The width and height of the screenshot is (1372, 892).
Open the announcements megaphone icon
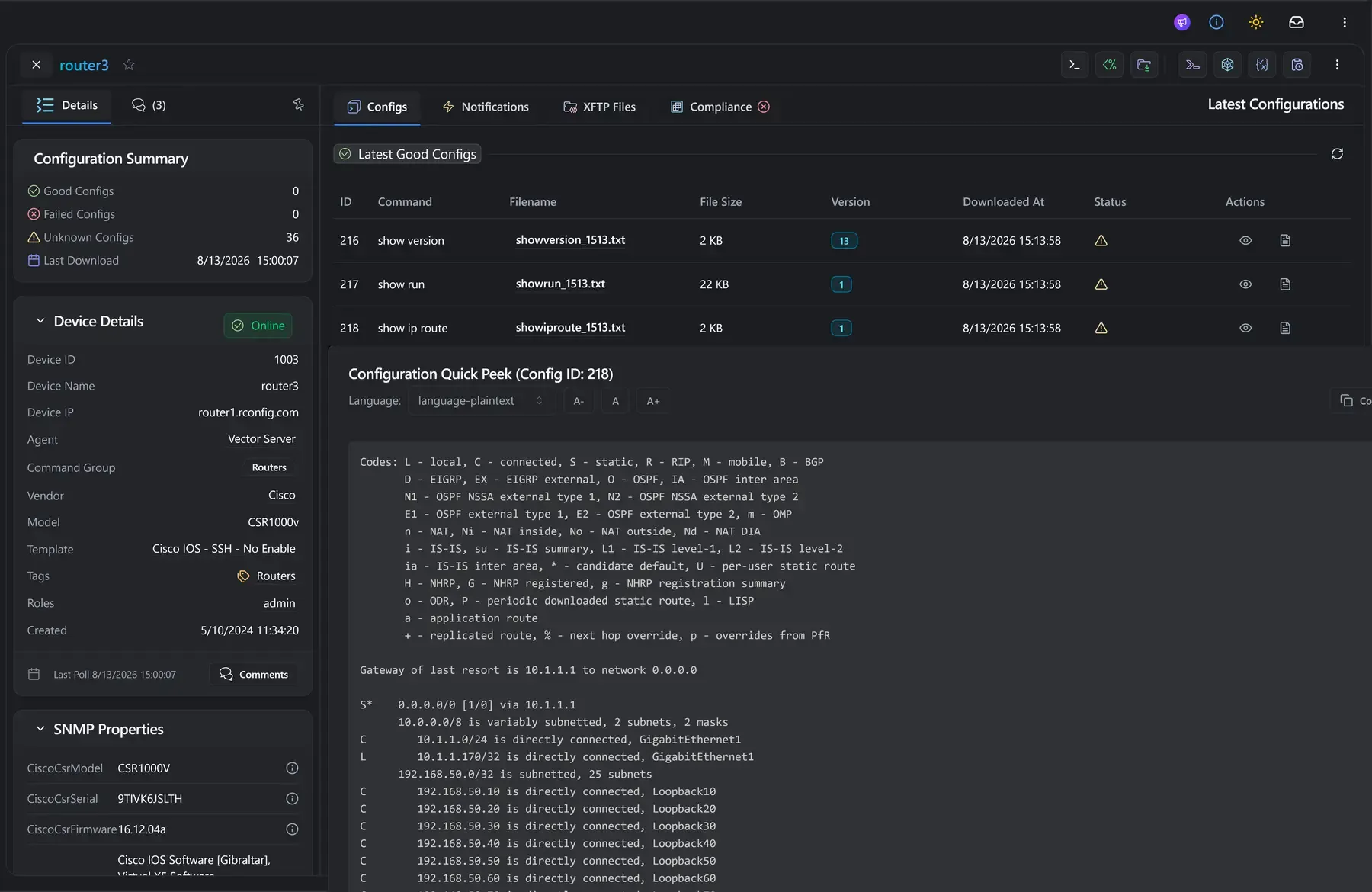[x=1181, y=22]
